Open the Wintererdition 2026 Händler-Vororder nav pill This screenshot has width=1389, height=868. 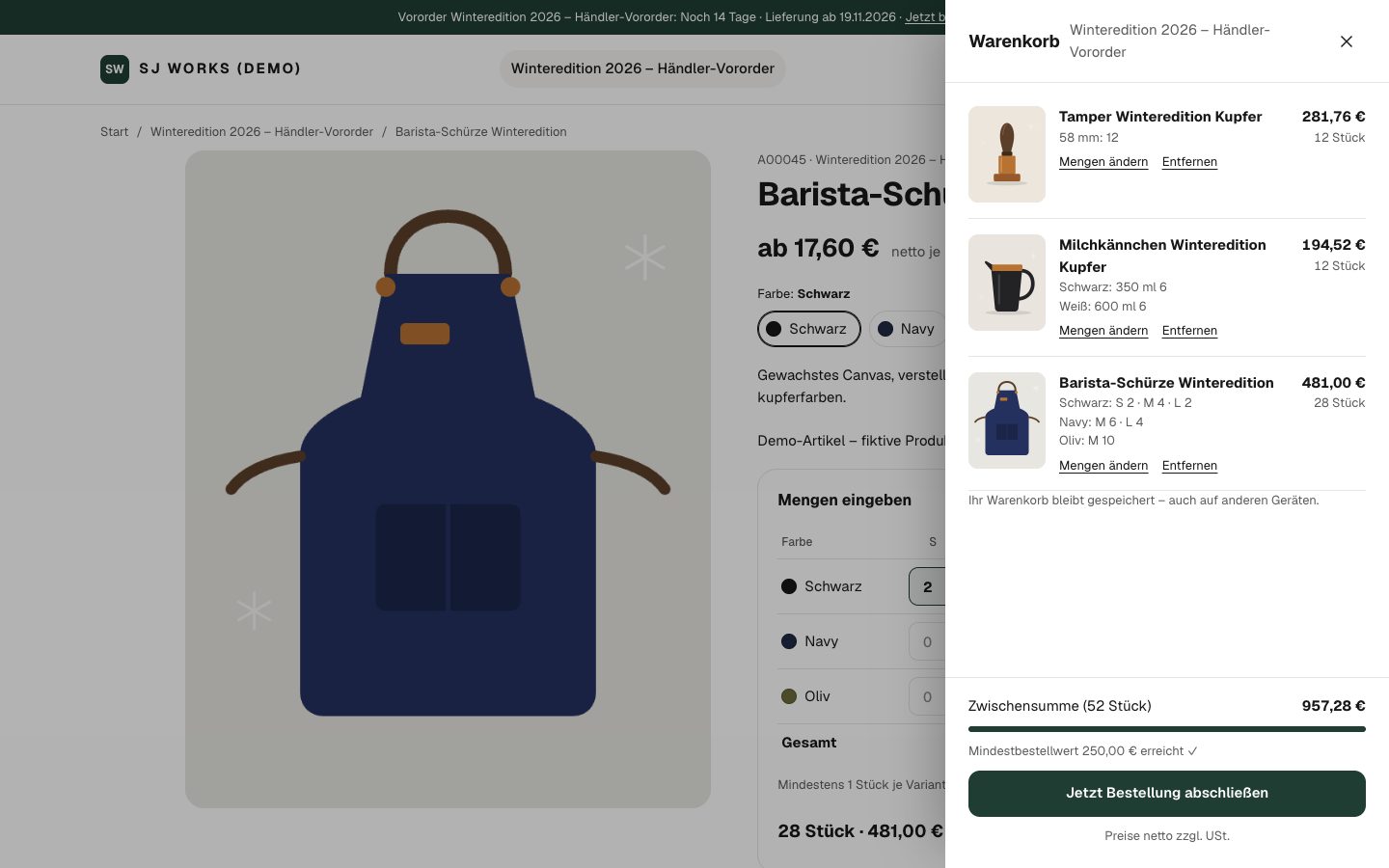642,68
